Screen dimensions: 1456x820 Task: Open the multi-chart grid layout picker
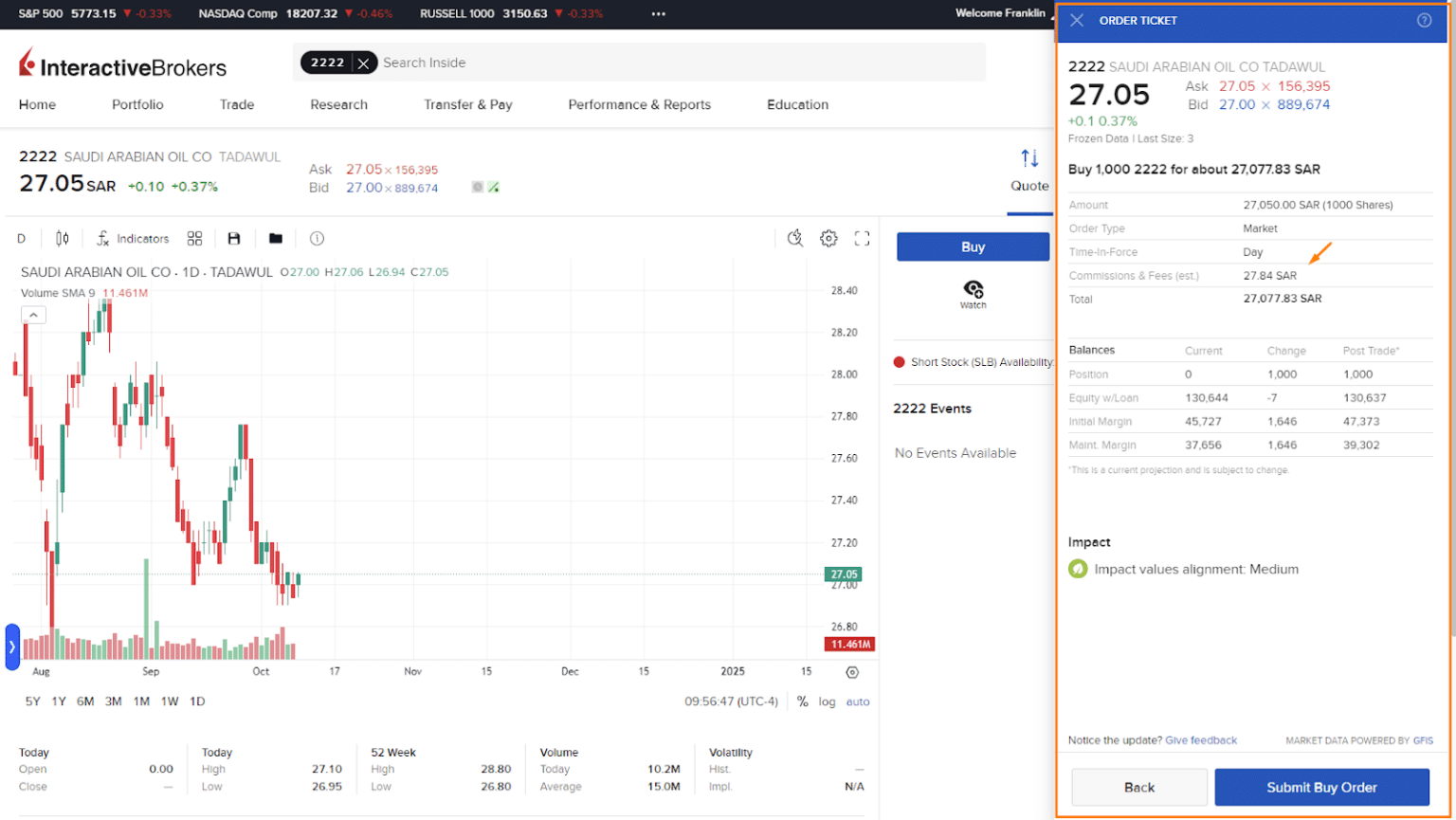tap(194, 238)
